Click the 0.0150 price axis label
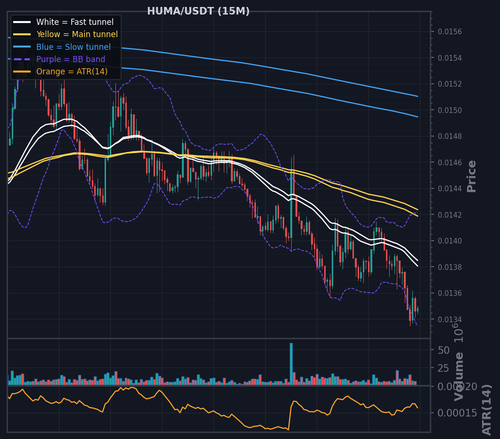Image resolution: width=500 pixels, height=439 pixels. [450, 110]
